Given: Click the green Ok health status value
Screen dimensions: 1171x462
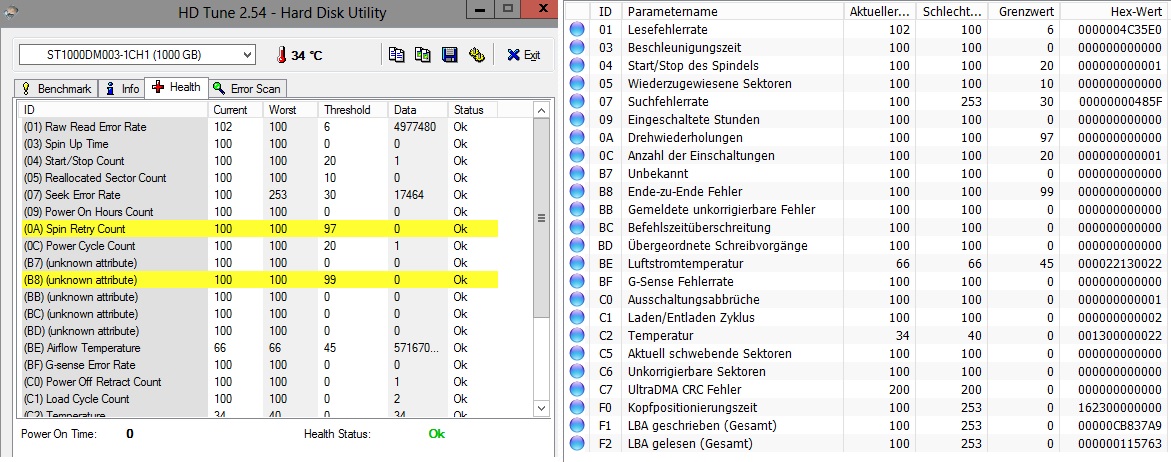Looking at the screenshot, I should coord(436,434).
